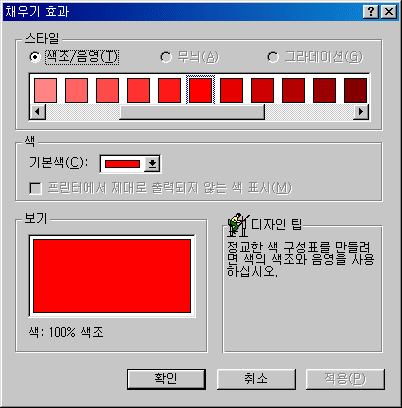The image size is (402, 408).
Task: Select the pure red 100% swatch
Action: pyautogui.click(x=200, y=90)
